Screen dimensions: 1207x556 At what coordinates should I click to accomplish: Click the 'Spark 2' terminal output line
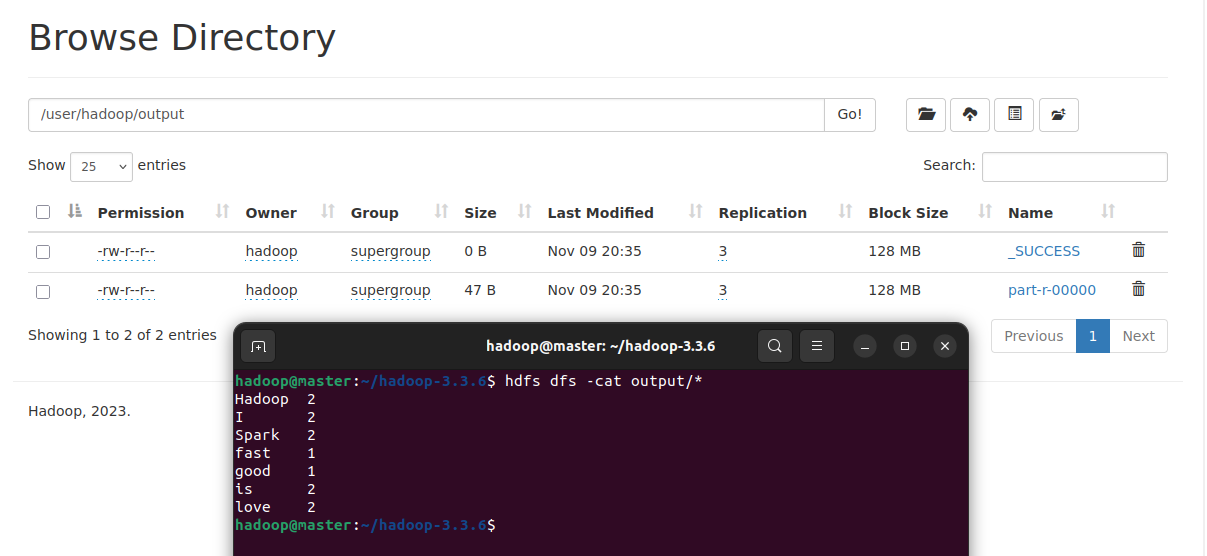[x=275, y=435]
